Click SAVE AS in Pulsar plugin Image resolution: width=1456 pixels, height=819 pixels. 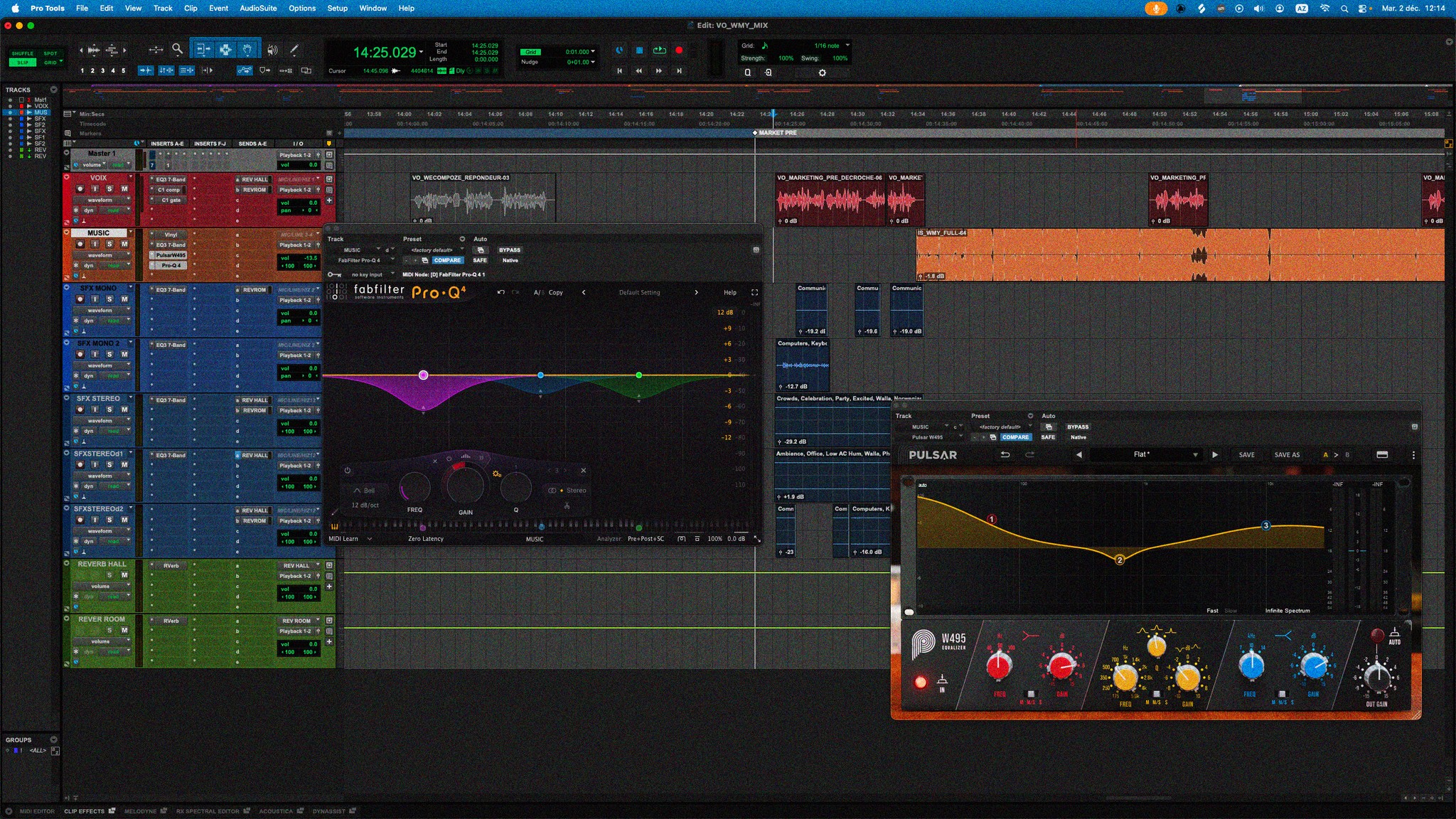[x=1286, y=455]
